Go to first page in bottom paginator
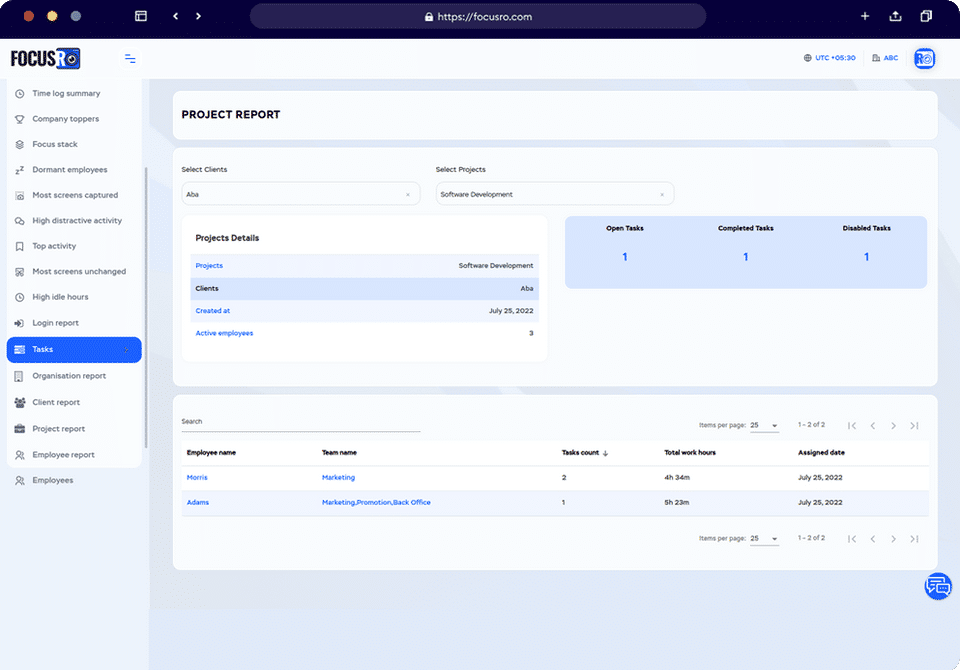This screenshot has width=960, height=670. pos(852,539)
